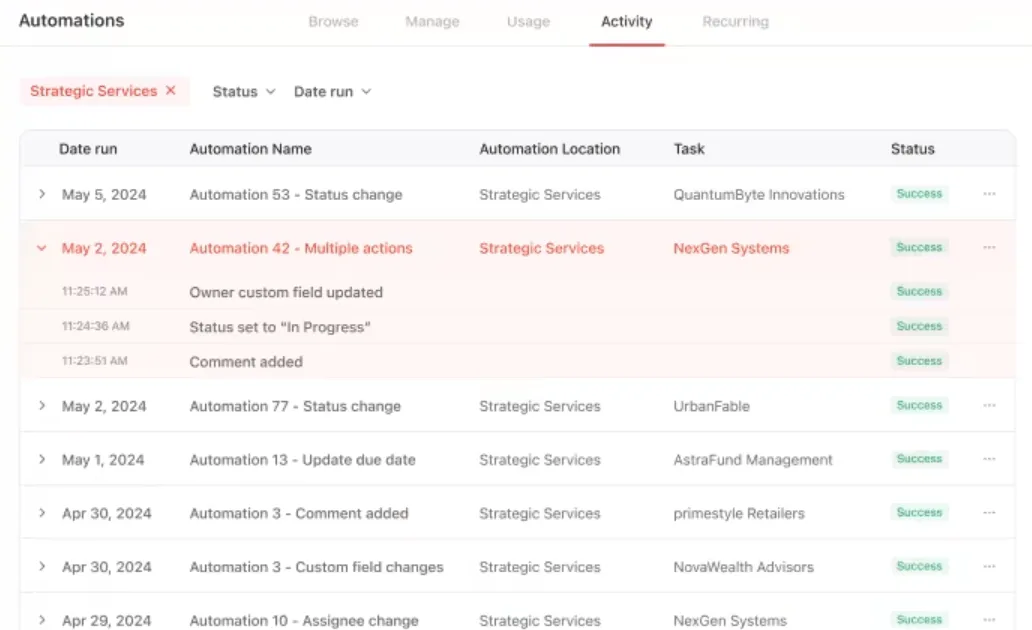Go to the Usage tab
The height and width of the screenshot is (630, 1032).
[x=528, y=22]
